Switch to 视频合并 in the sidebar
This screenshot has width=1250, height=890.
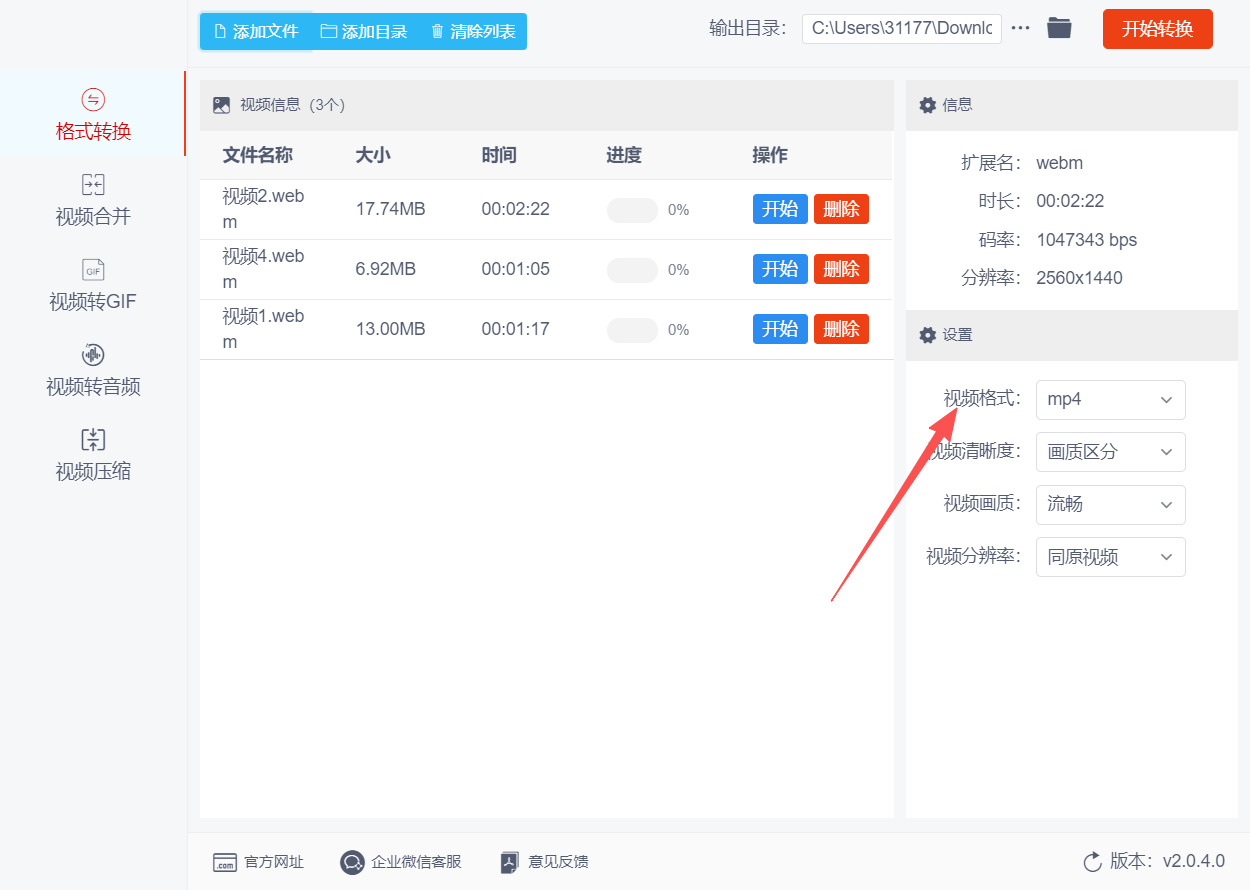point(93,199)
